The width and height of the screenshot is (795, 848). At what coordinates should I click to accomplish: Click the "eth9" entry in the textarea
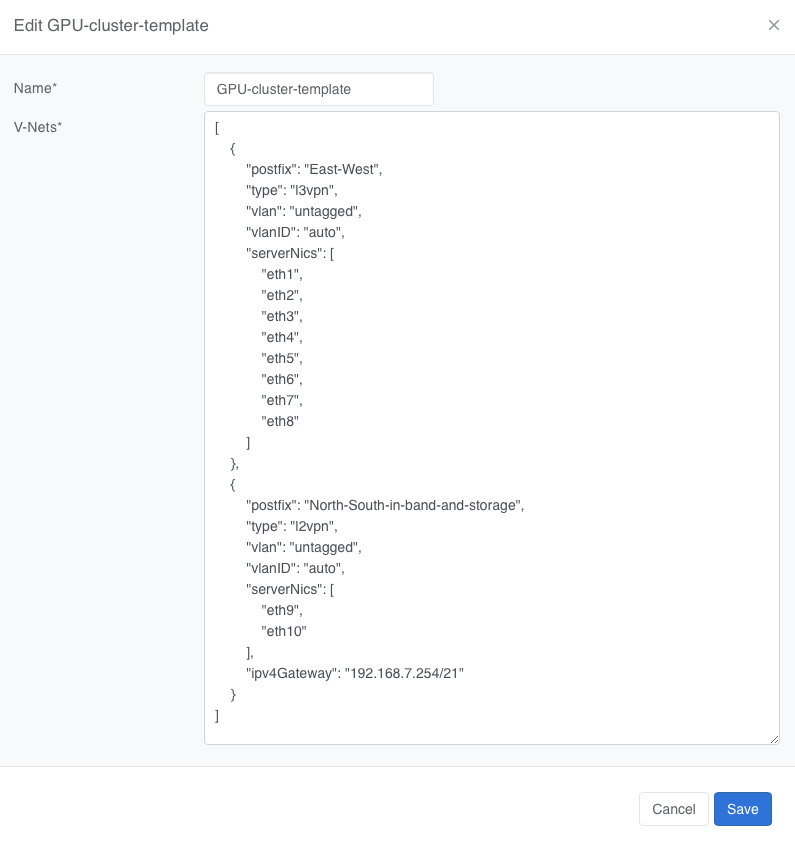[x=281, y=610]
